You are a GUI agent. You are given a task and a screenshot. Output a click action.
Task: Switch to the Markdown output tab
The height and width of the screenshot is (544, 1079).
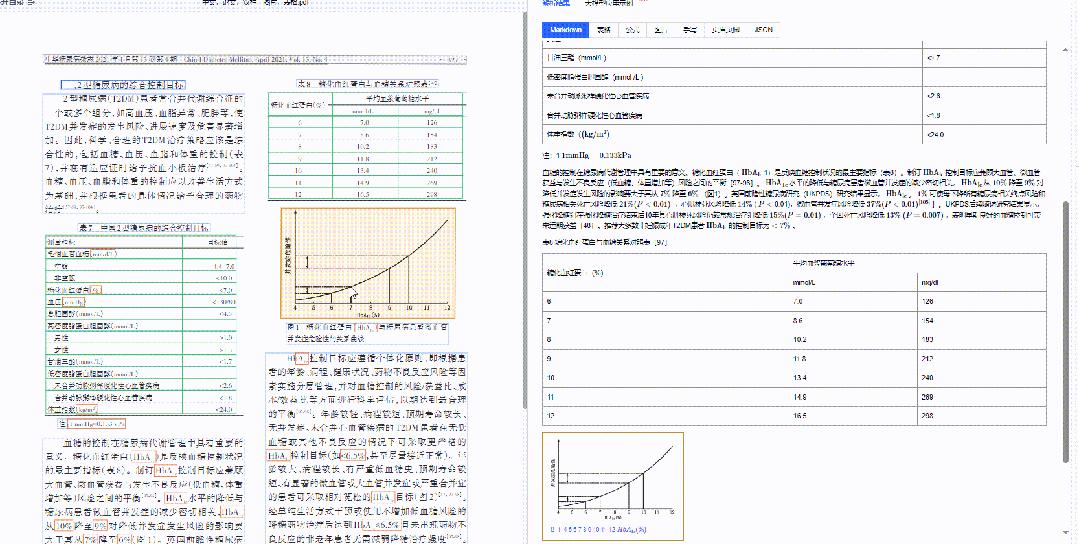(x=568, y=30)
